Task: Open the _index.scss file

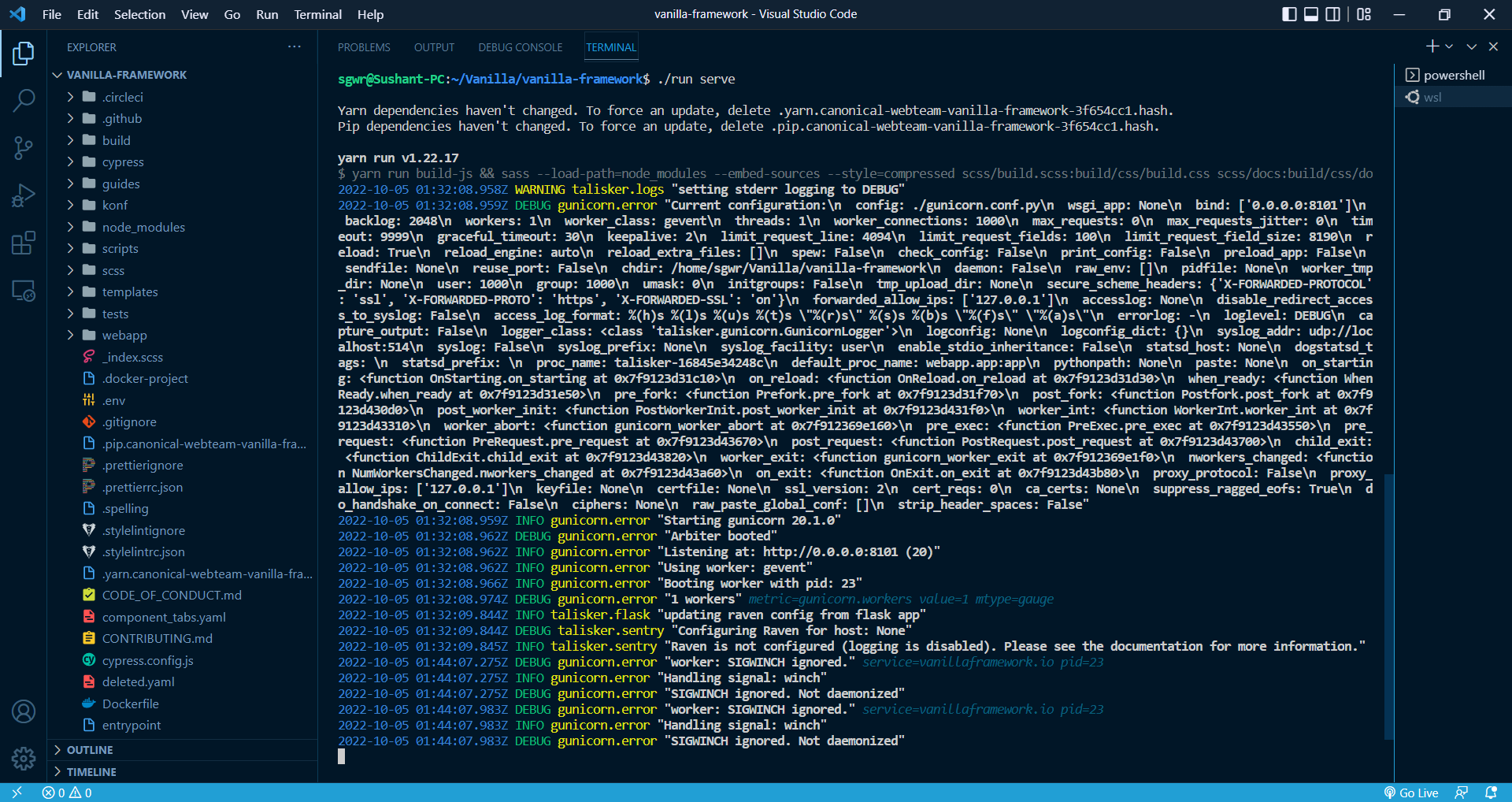Action: coord(183,357)
